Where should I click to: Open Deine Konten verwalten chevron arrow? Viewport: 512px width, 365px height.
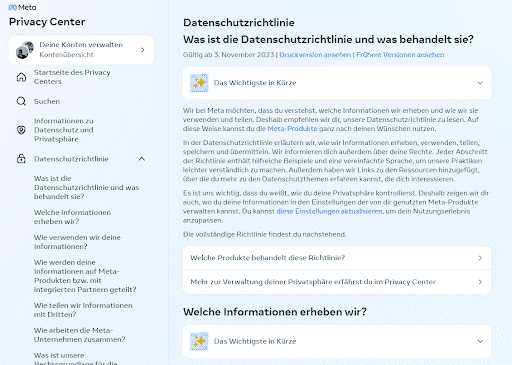143,50
